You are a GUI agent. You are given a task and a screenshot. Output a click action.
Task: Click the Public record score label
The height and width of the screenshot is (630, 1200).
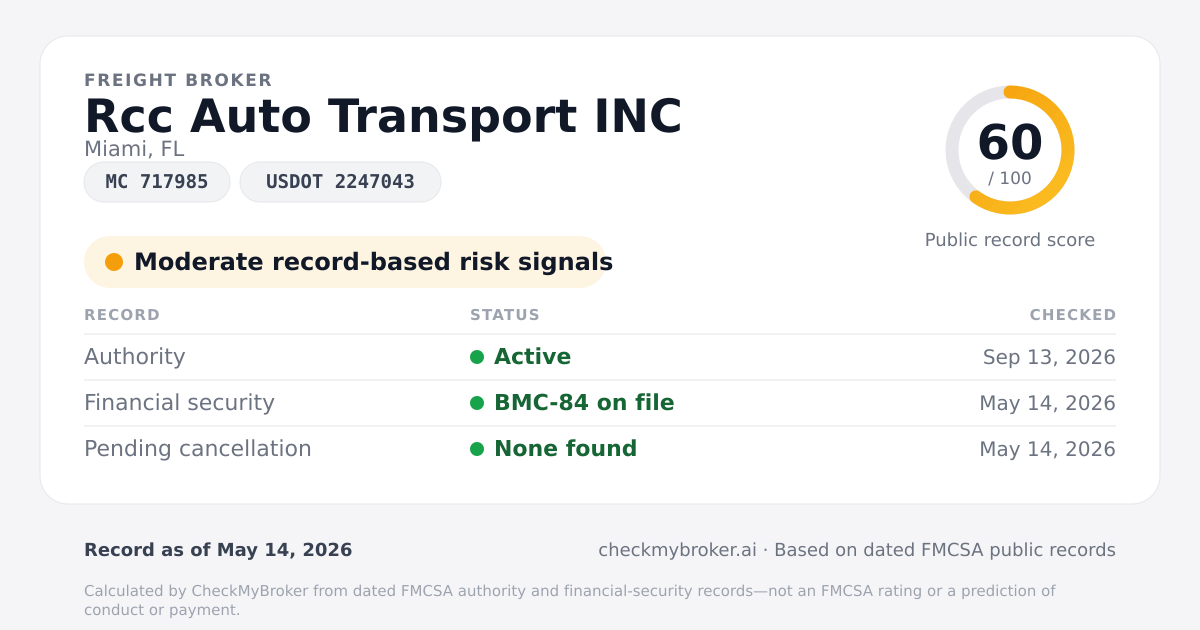click(1010, 240)
